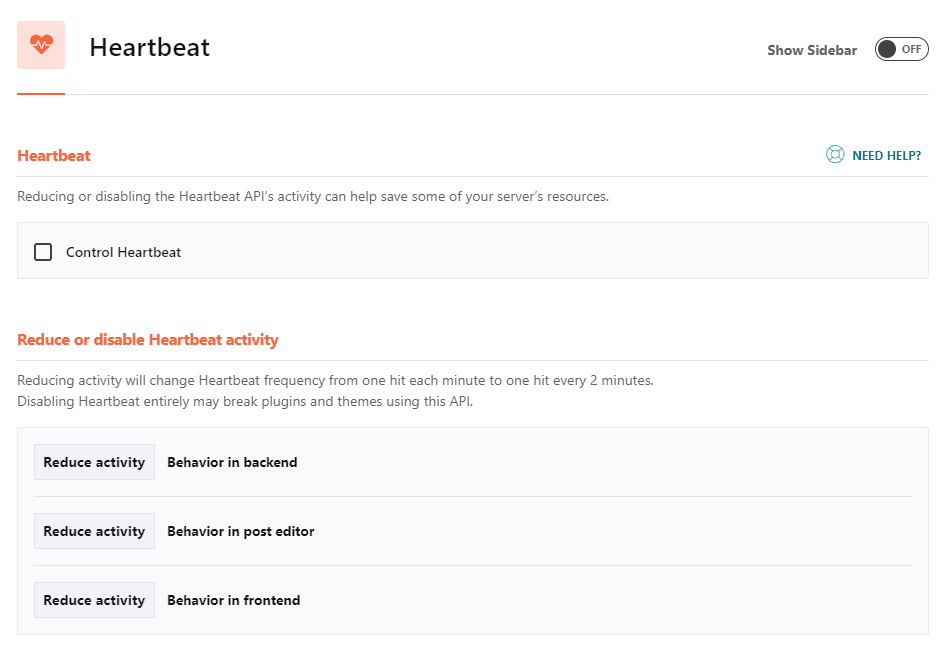
Task: Click the dark knob on the sidebar switch
Action: (x=888, y=49)
